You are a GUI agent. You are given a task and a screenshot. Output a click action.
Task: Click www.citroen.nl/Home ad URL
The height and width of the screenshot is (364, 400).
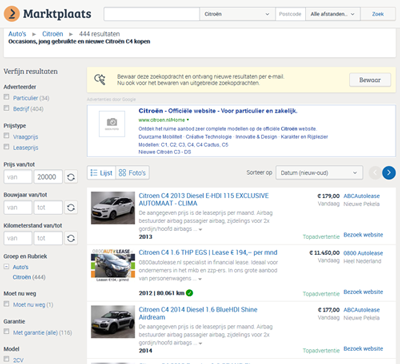162,120
